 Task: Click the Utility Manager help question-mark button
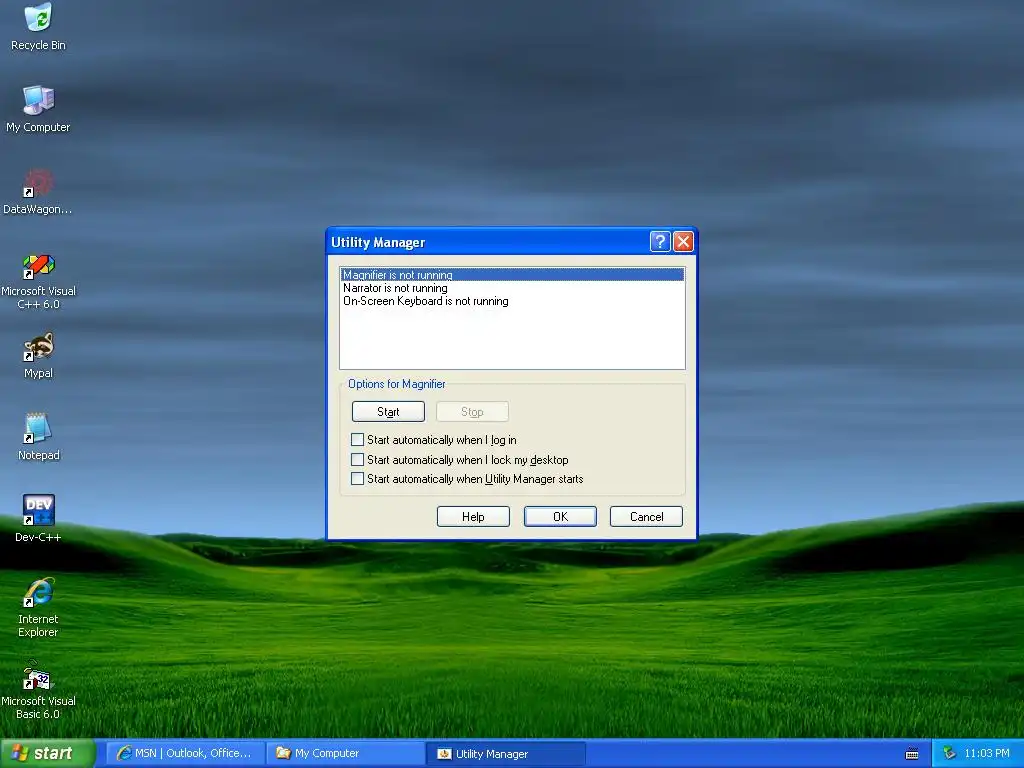(660, 242)
